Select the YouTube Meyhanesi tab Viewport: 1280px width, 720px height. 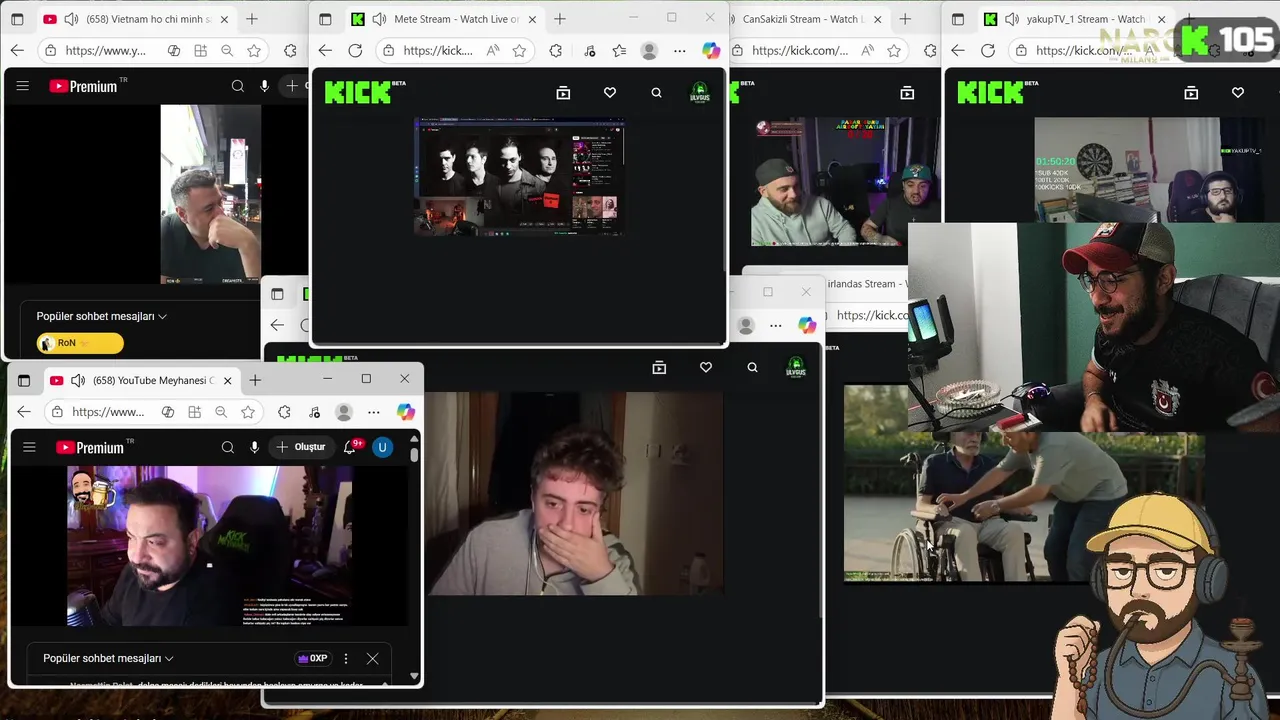click(140, 380)
